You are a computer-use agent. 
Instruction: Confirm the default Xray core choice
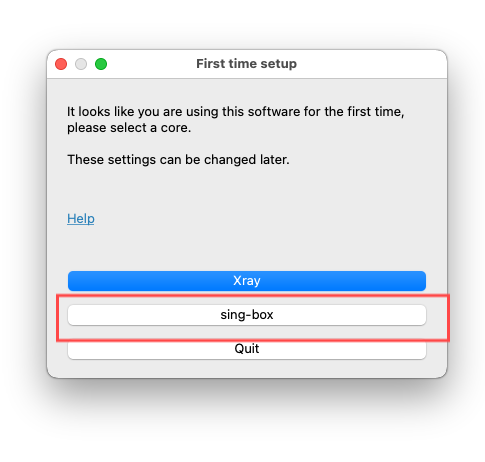(247, 281)
